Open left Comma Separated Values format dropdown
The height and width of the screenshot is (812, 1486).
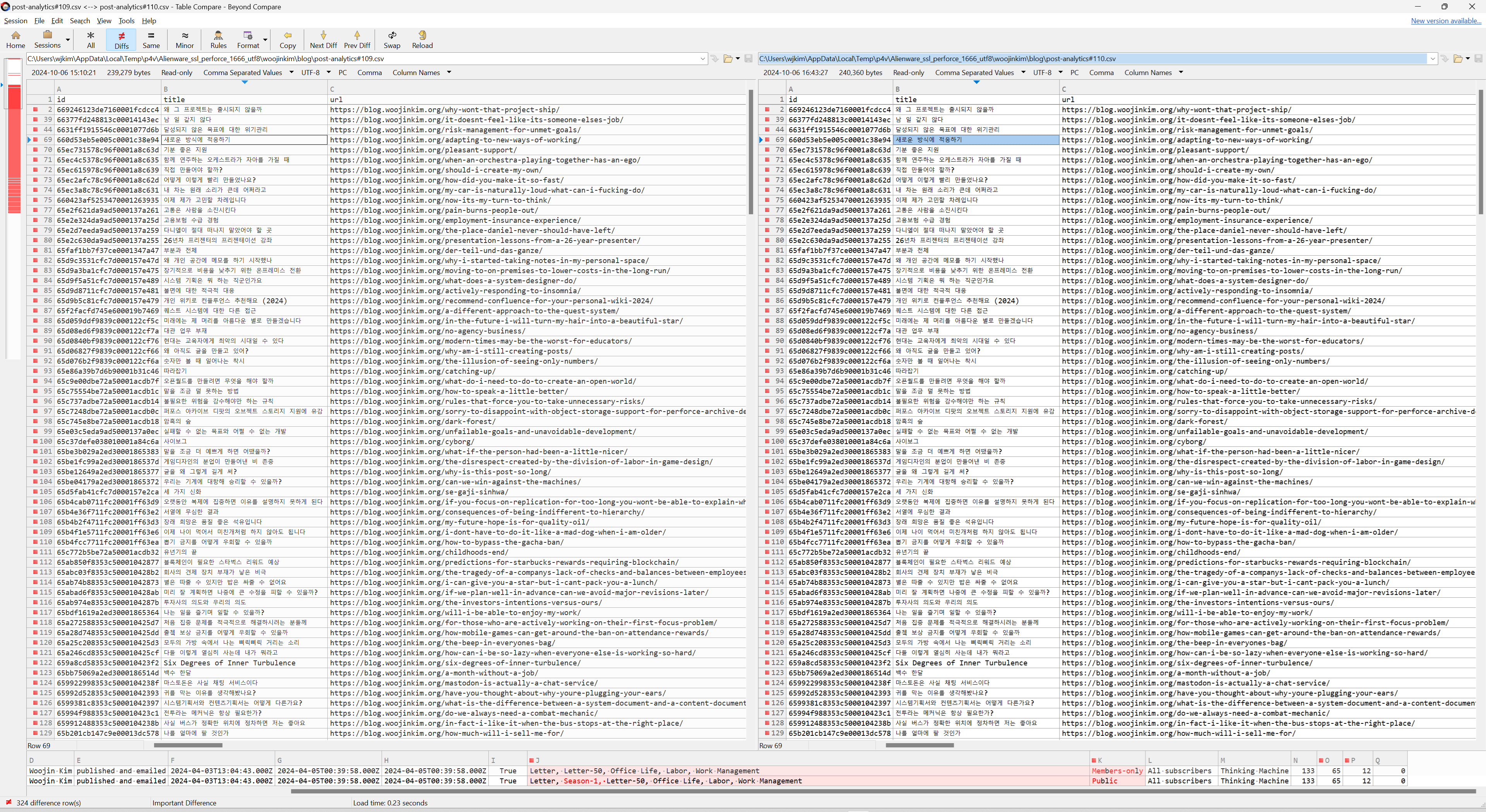click(248, 73)
